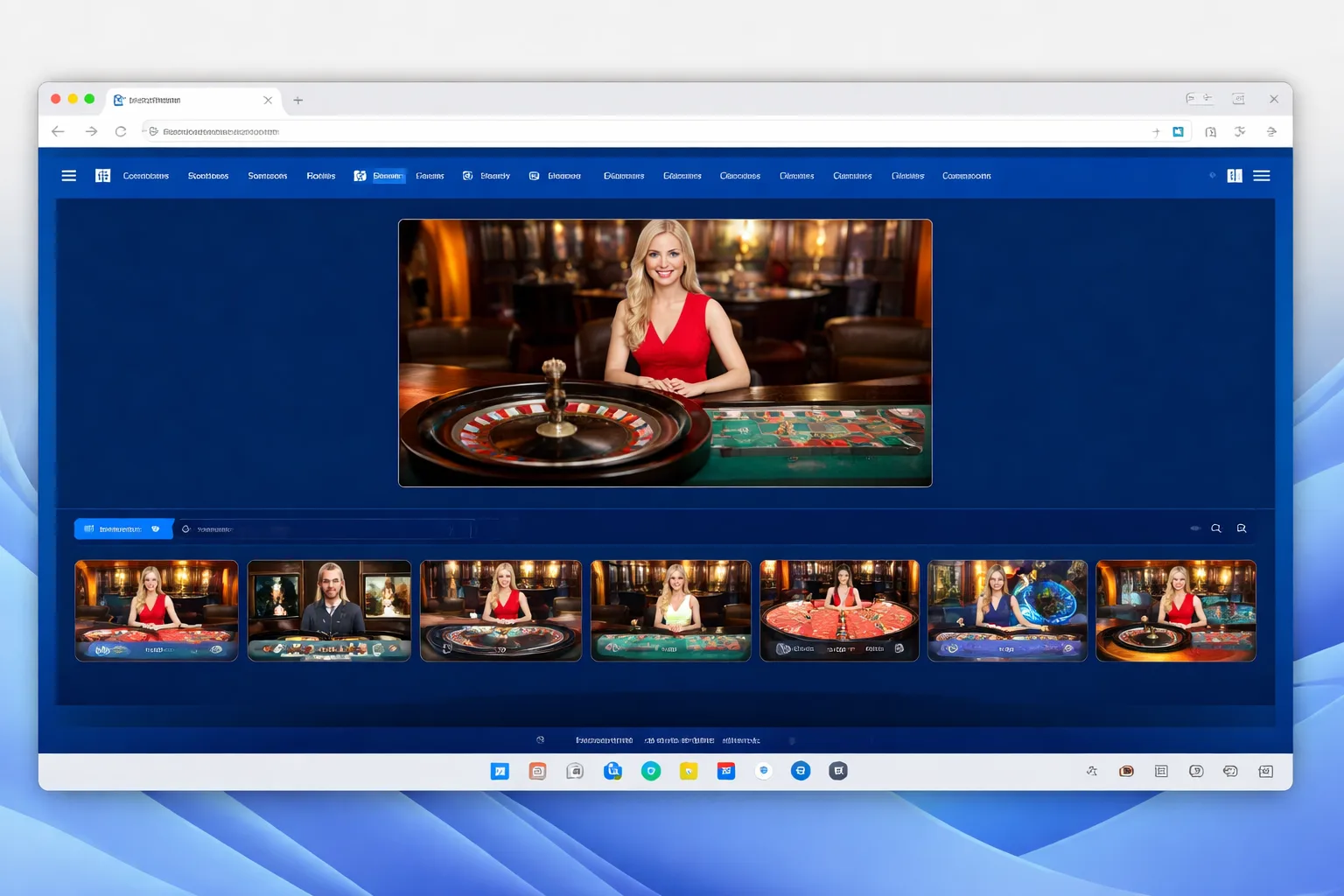Click the blue square icon in the taskbar

[500, 771]
